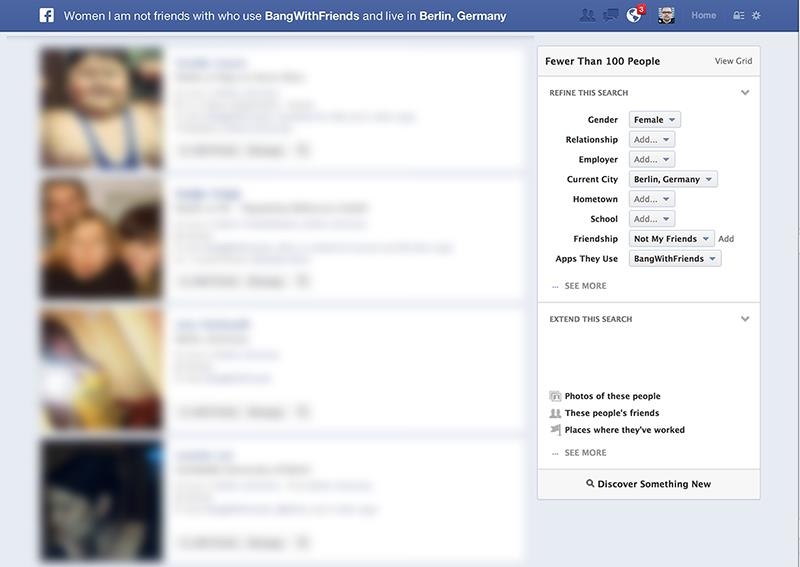
Task: Click Discover Something New button
Action: click(648, 484)
